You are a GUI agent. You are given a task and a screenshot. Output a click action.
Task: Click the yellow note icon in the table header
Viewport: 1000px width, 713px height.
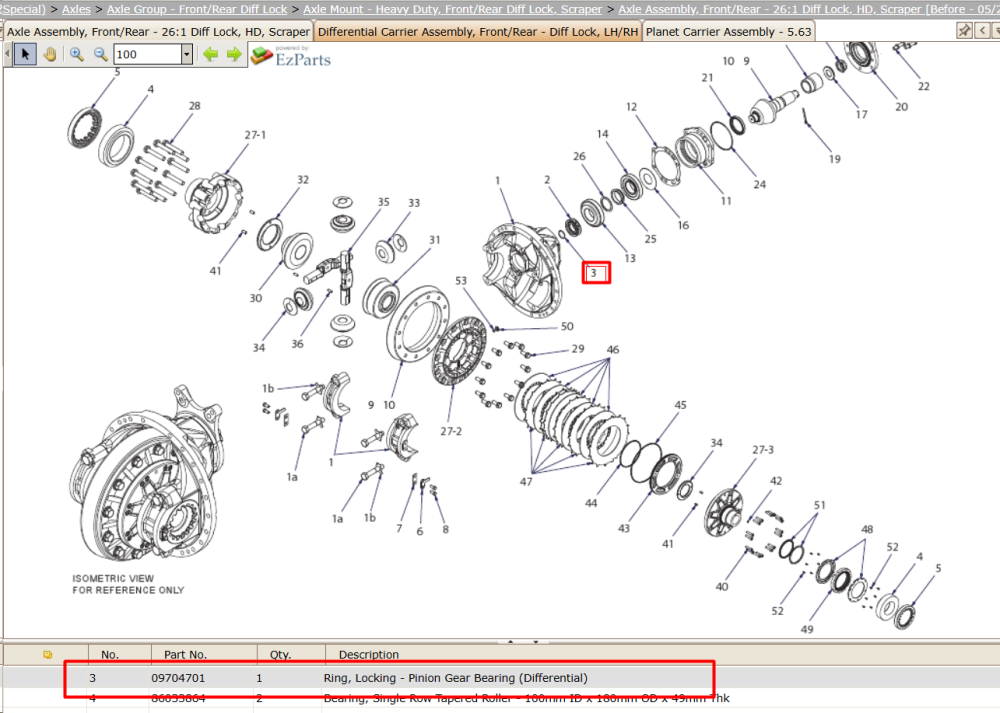[47, 654]
